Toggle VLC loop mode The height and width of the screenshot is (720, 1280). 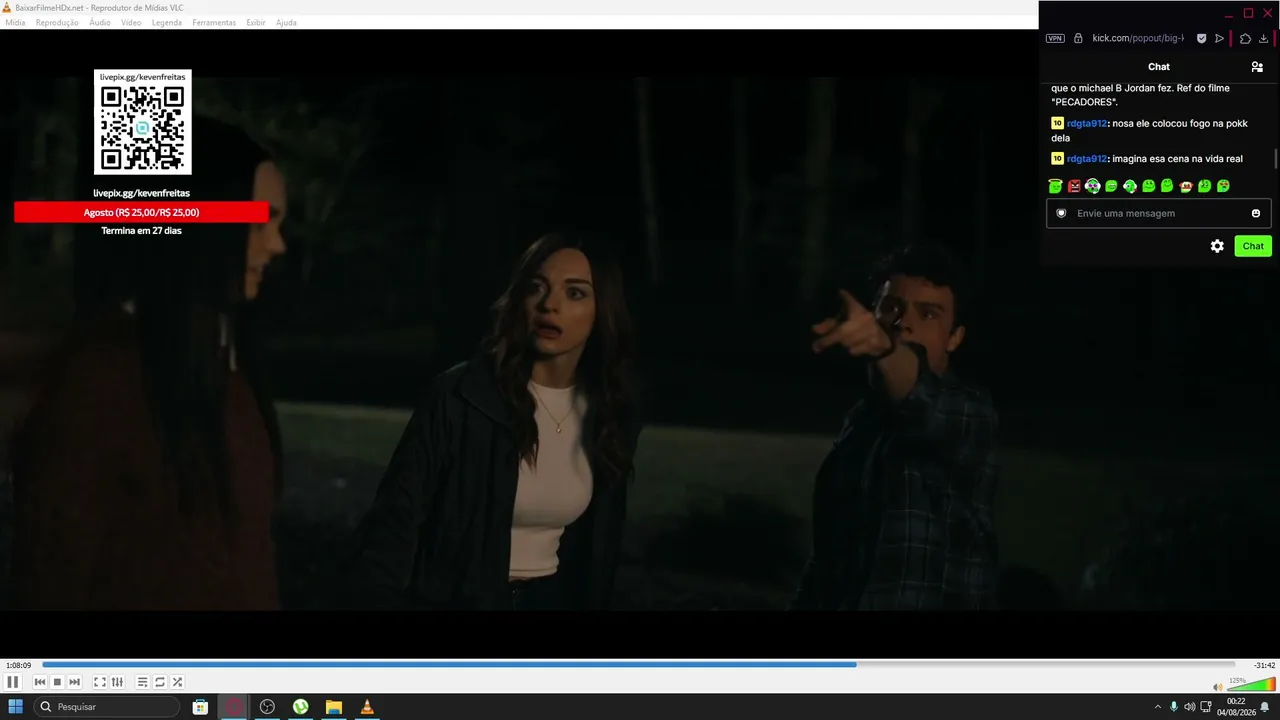[160, 682]
